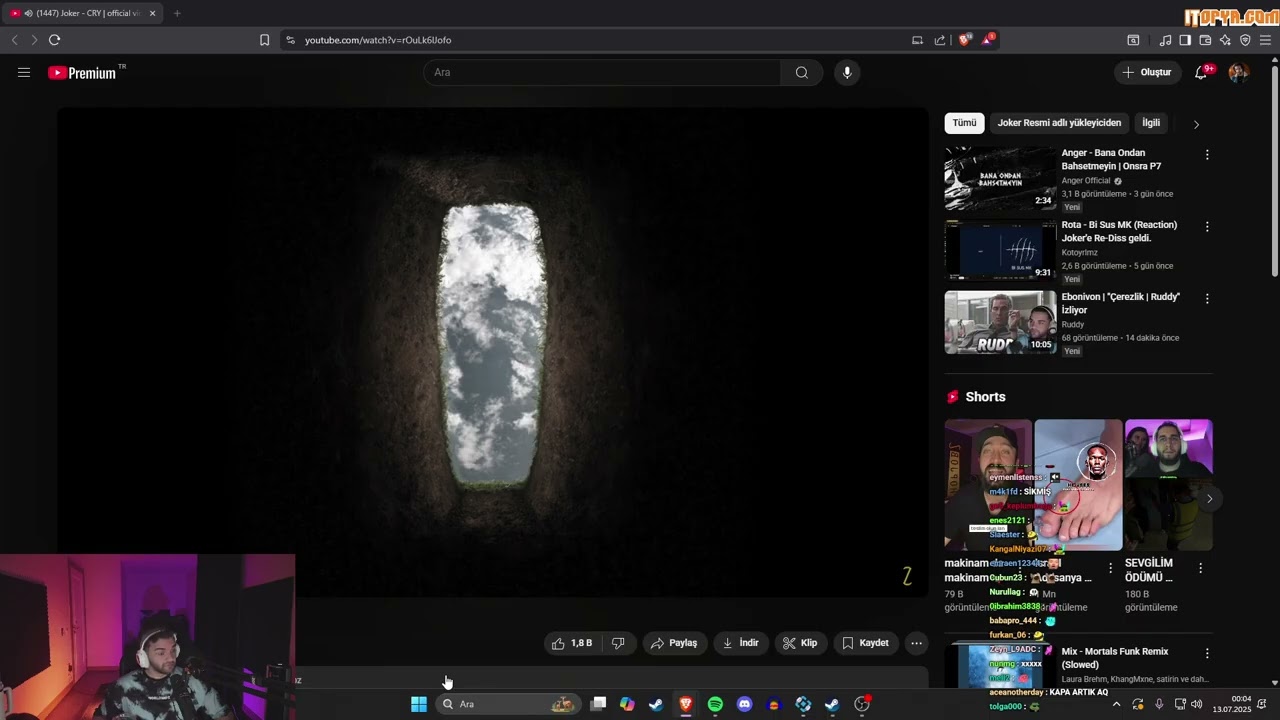Open Brave Wallet icon

[x=1205, y=40]
